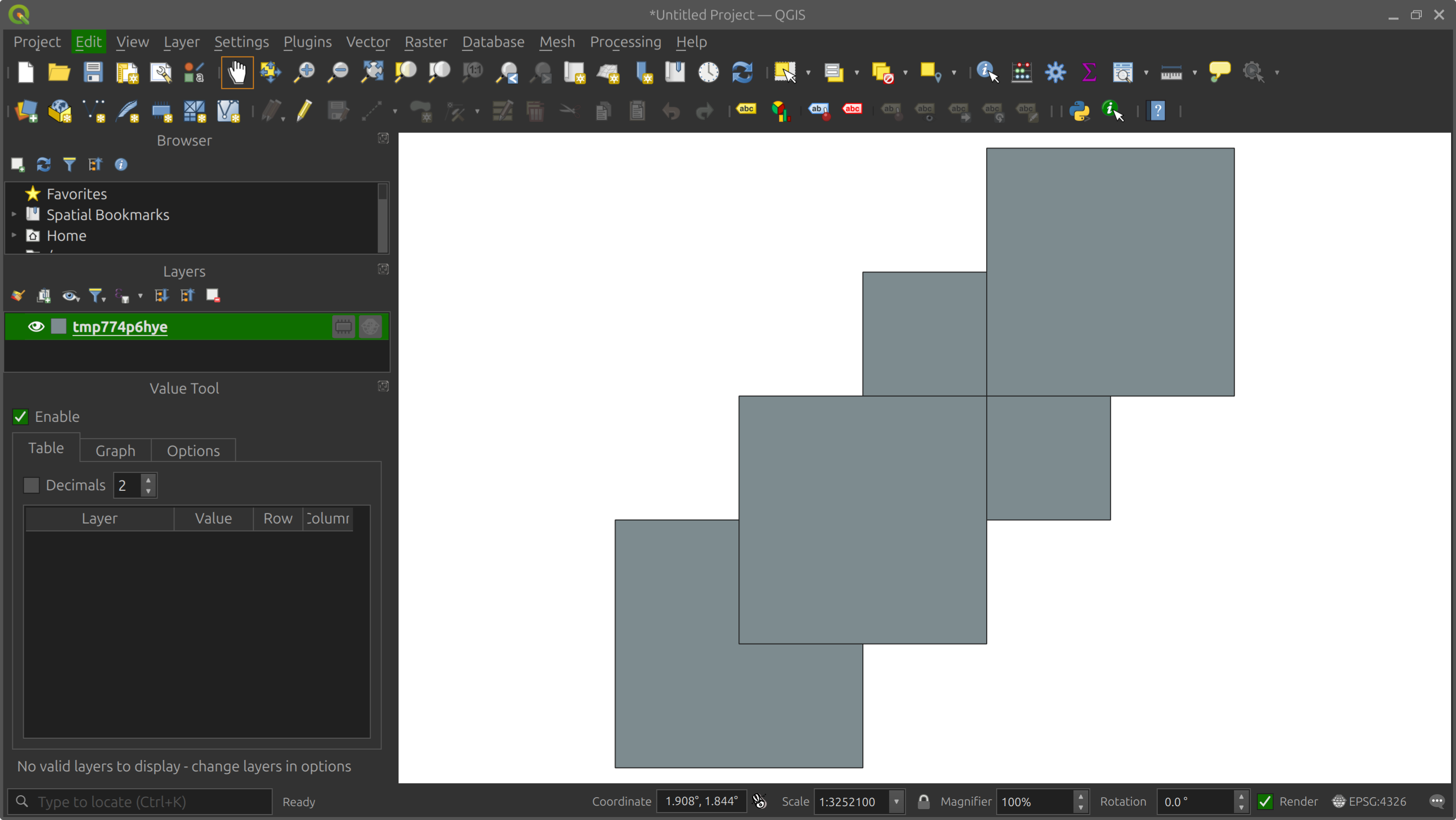Expand the Home tree item

point(14,236)
